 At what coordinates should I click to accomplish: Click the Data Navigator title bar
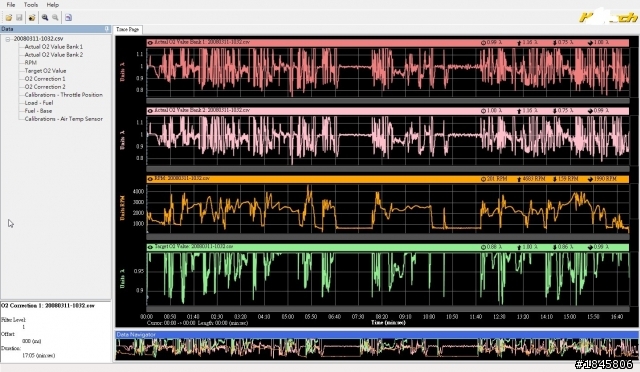point(377,334)
